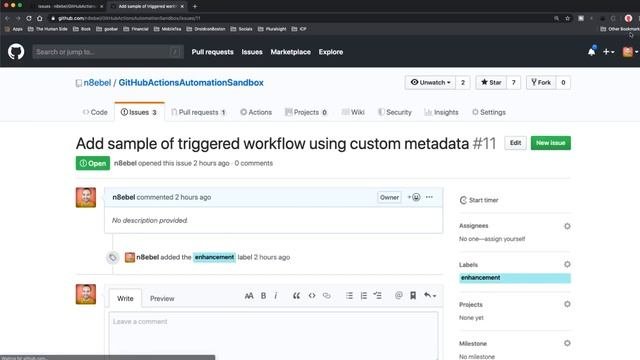Image resolution: width=640 pixels, height=360 pixels.
Task: Switch to the Actions tab
Action: (256, 112)
